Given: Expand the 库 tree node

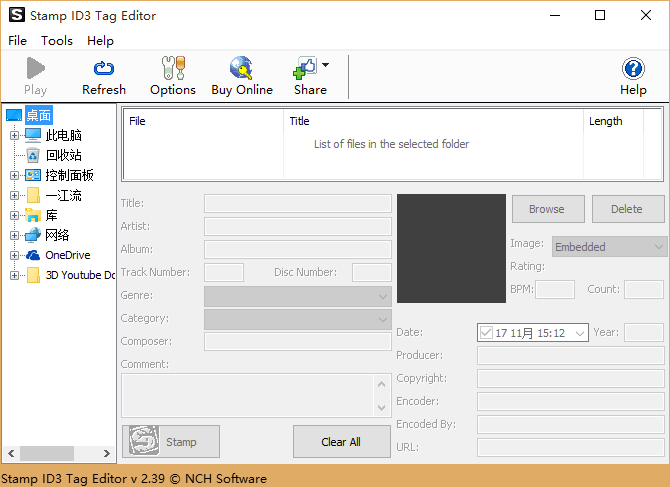Looking at the screenshot, I should 14,215.
